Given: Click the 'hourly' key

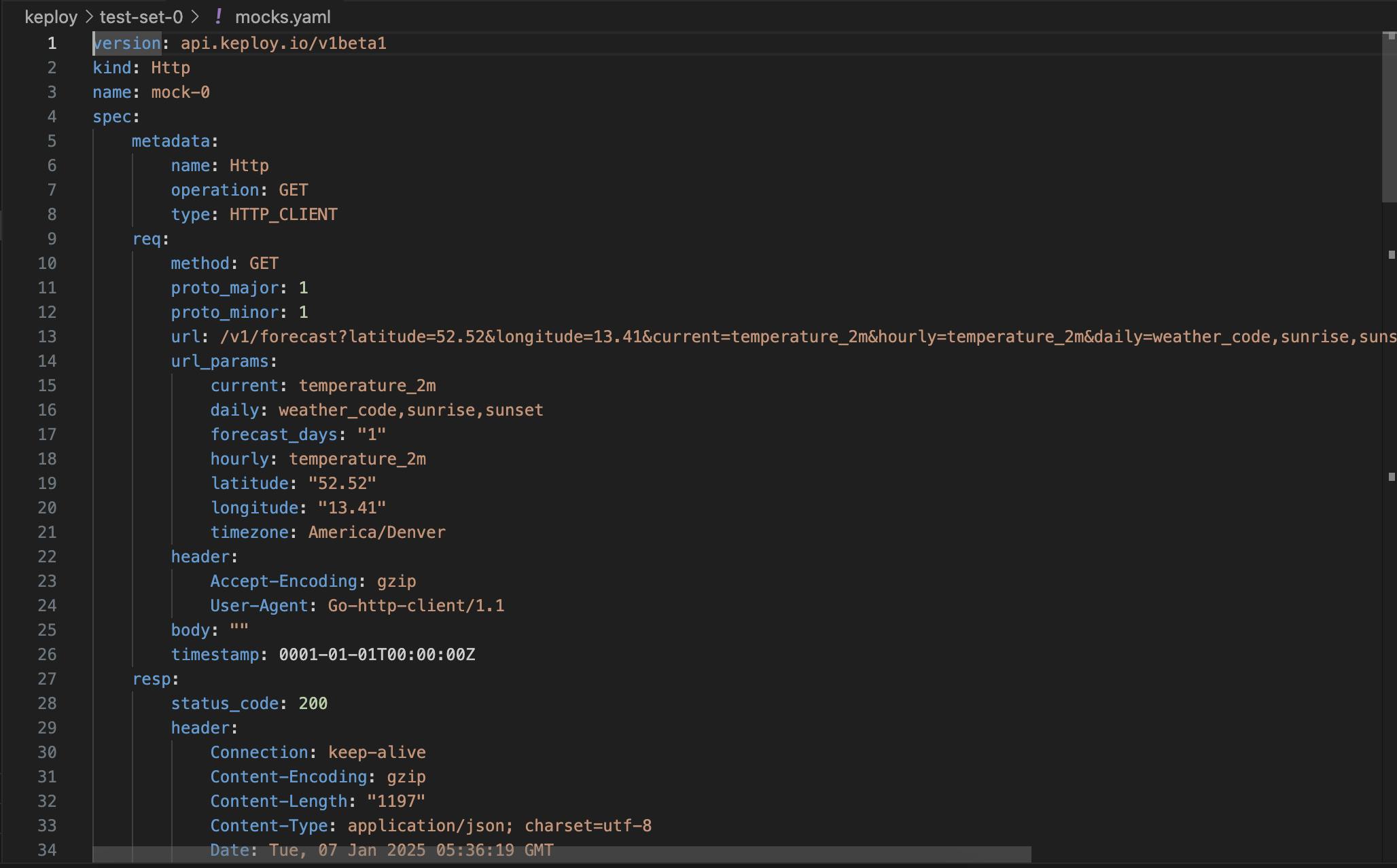Looking at the screenshot, I should 240,459.
